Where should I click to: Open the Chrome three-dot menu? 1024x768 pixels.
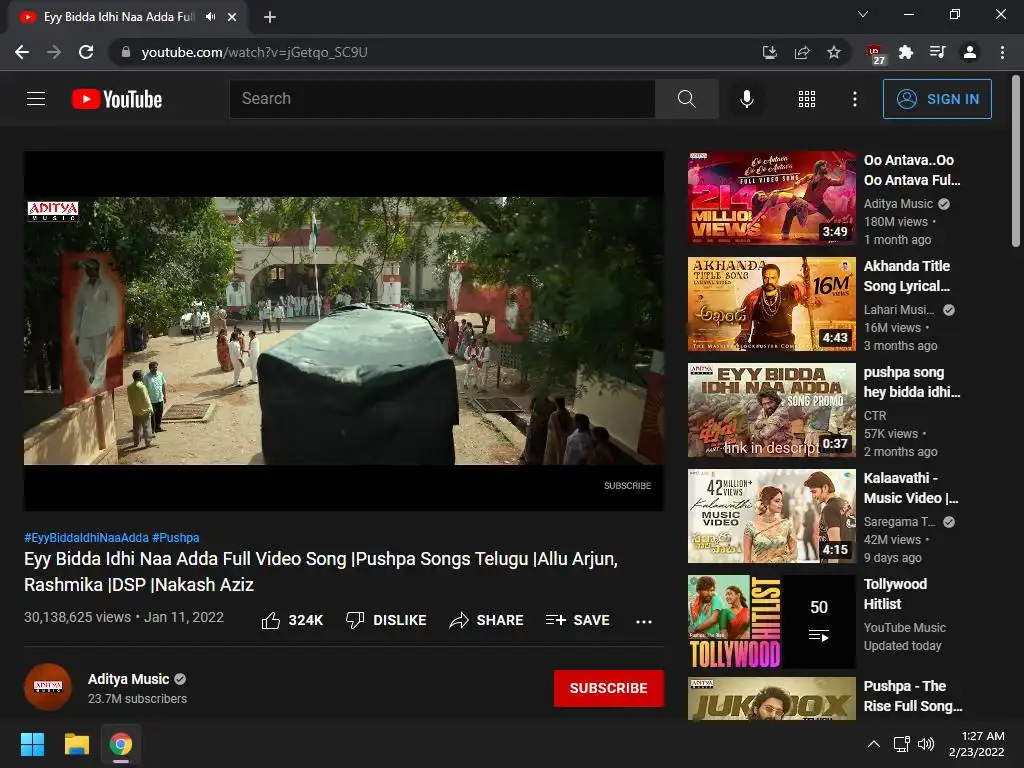[1002, 52]
